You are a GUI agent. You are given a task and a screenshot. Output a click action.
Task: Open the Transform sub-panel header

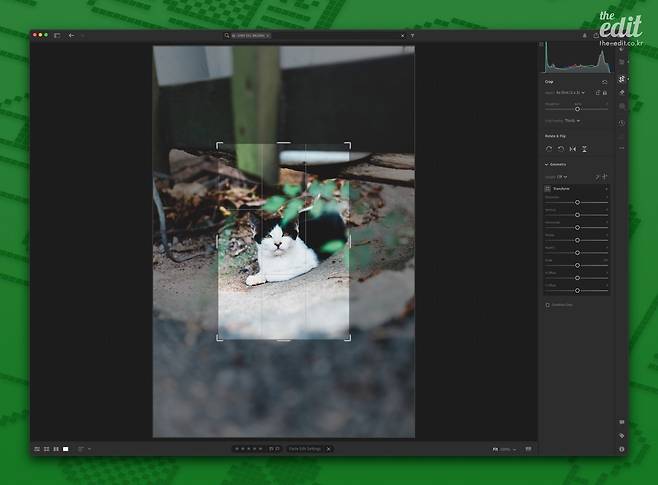[x=558, y=188]
